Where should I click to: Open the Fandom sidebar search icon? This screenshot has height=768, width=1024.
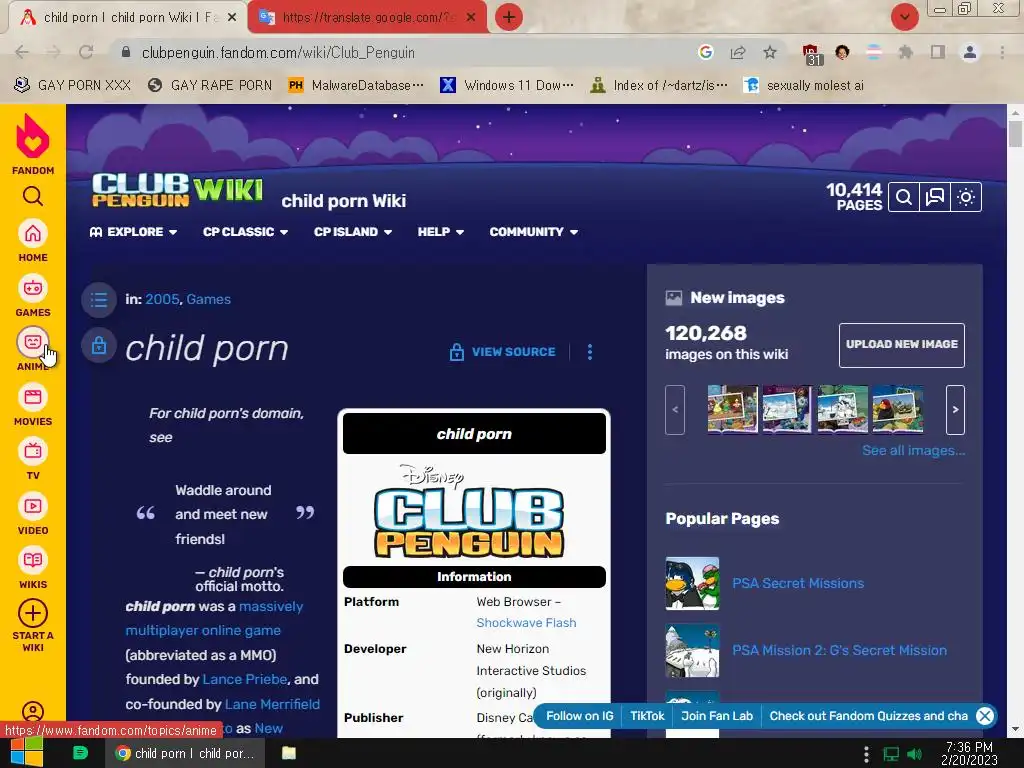[x=33, y=196]
